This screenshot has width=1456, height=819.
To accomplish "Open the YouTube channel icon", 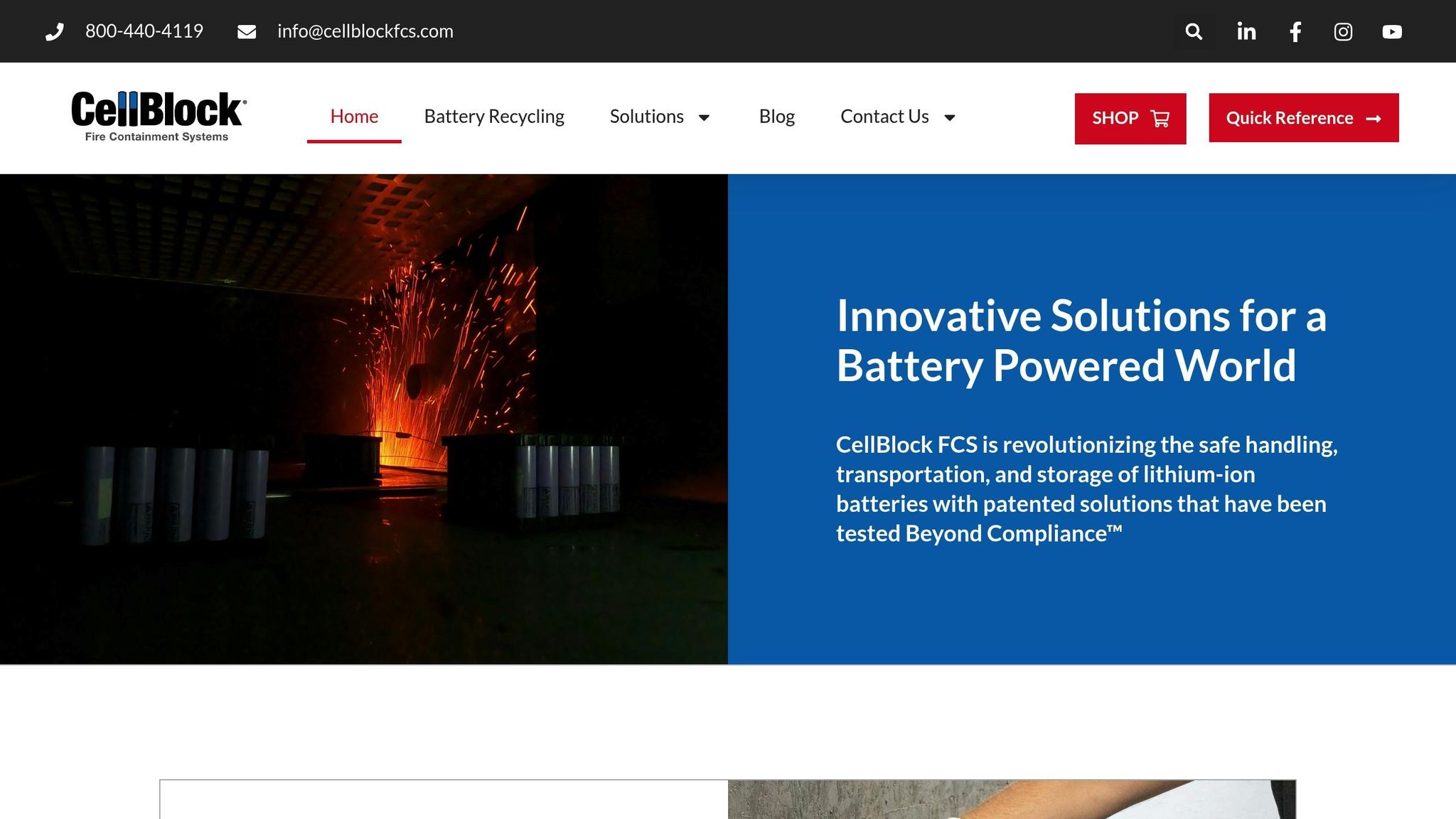I will (x=1392, y=31).
